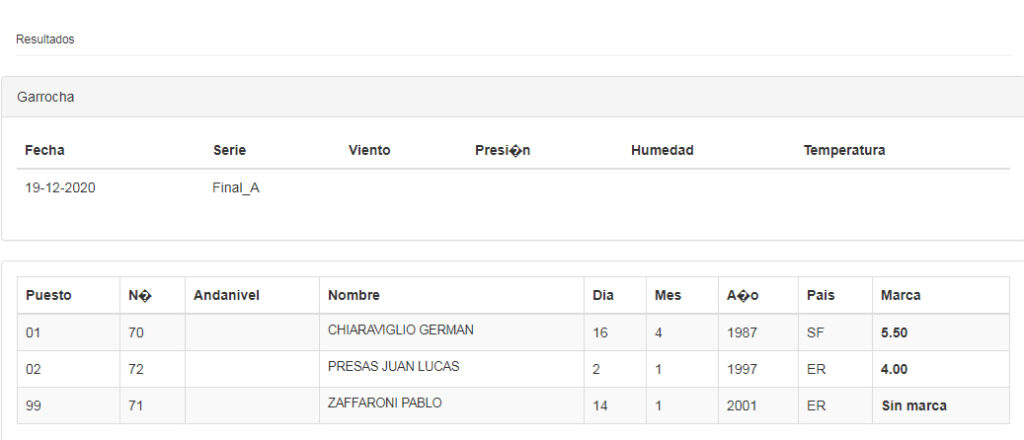
Task: Select the ZAFFARONI PABLO name cell
Action: [x=385, y=404]
